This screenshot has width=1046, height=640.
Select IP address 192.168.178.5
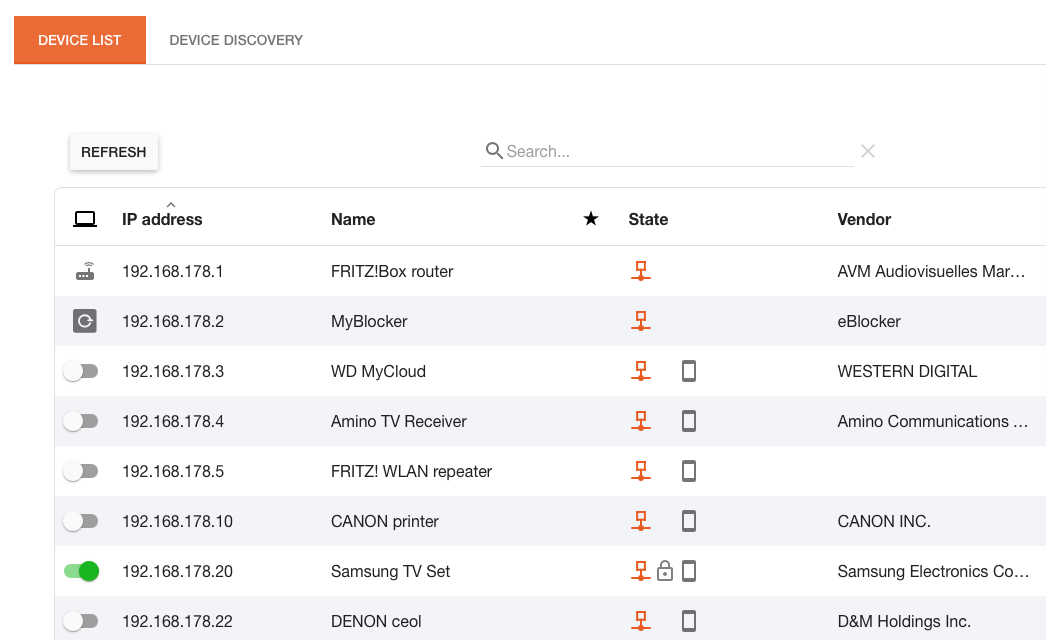[x=173, y=472]
